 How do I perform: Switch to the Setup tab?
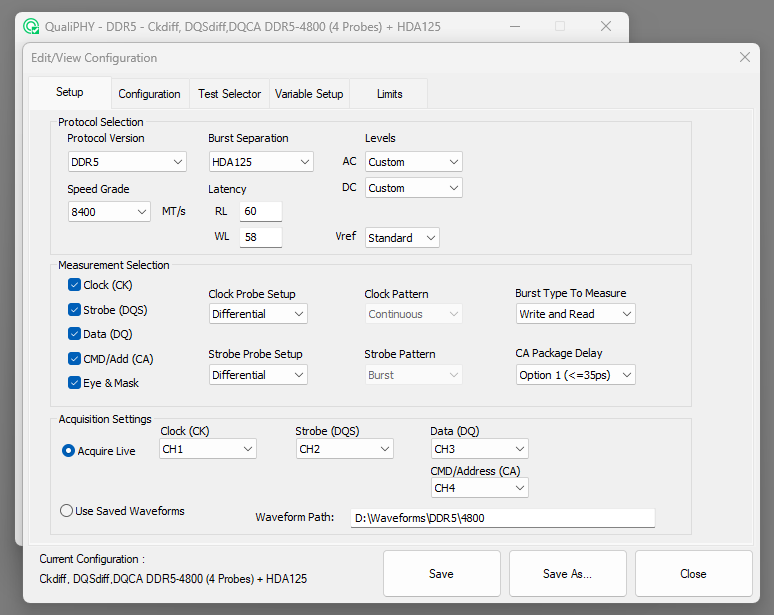tap(70, 92)
